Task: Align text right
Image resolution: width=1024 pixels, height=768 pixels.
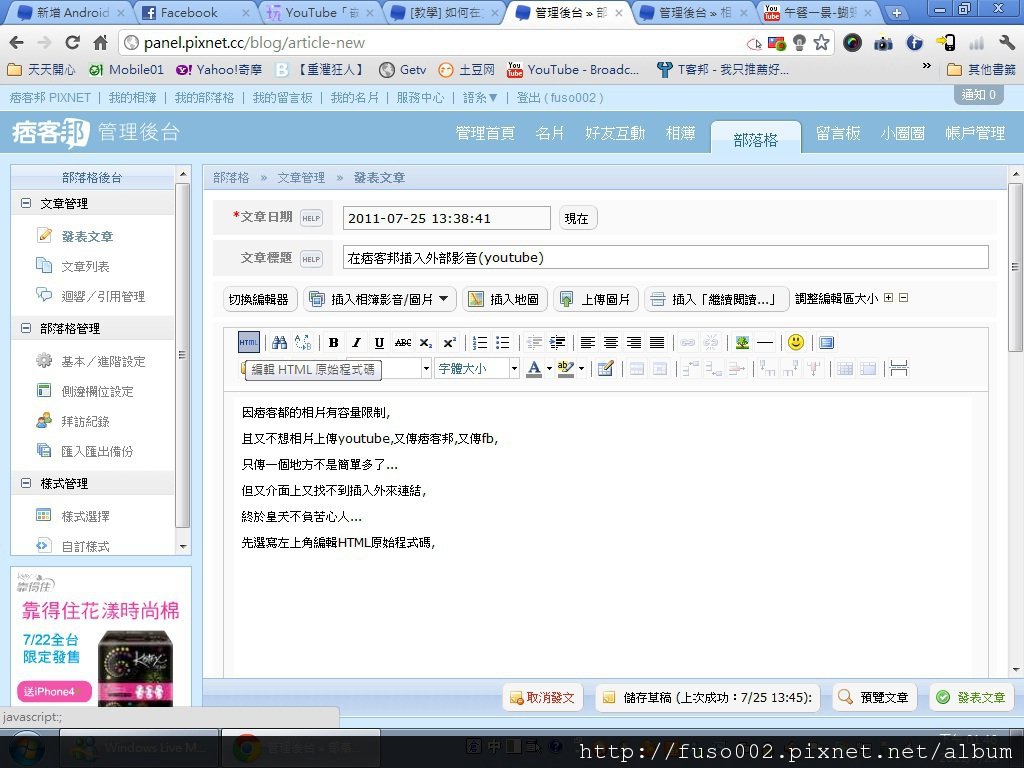Action: pyautogui.click(x=633, y=342)
